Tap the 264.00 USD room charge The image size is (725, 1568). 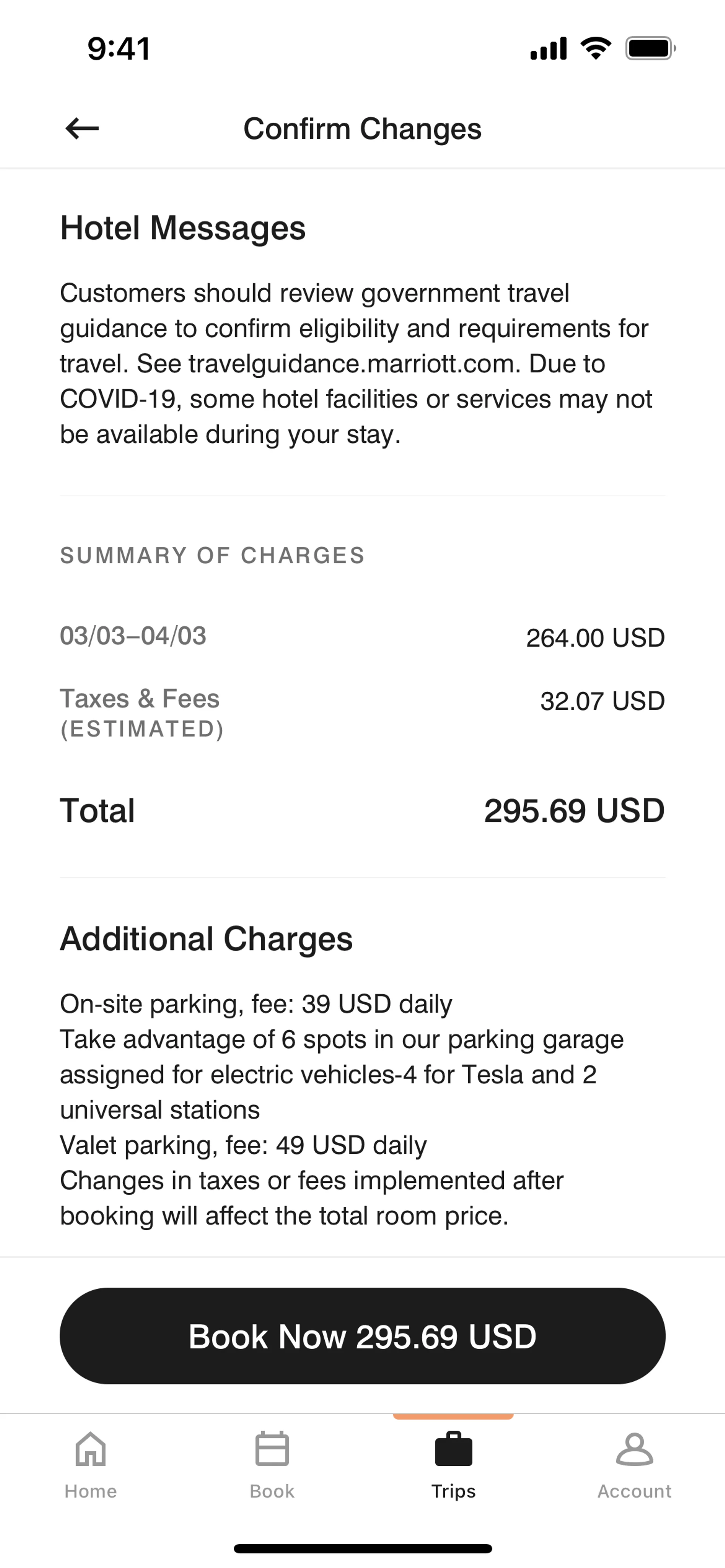pos(595,638)
